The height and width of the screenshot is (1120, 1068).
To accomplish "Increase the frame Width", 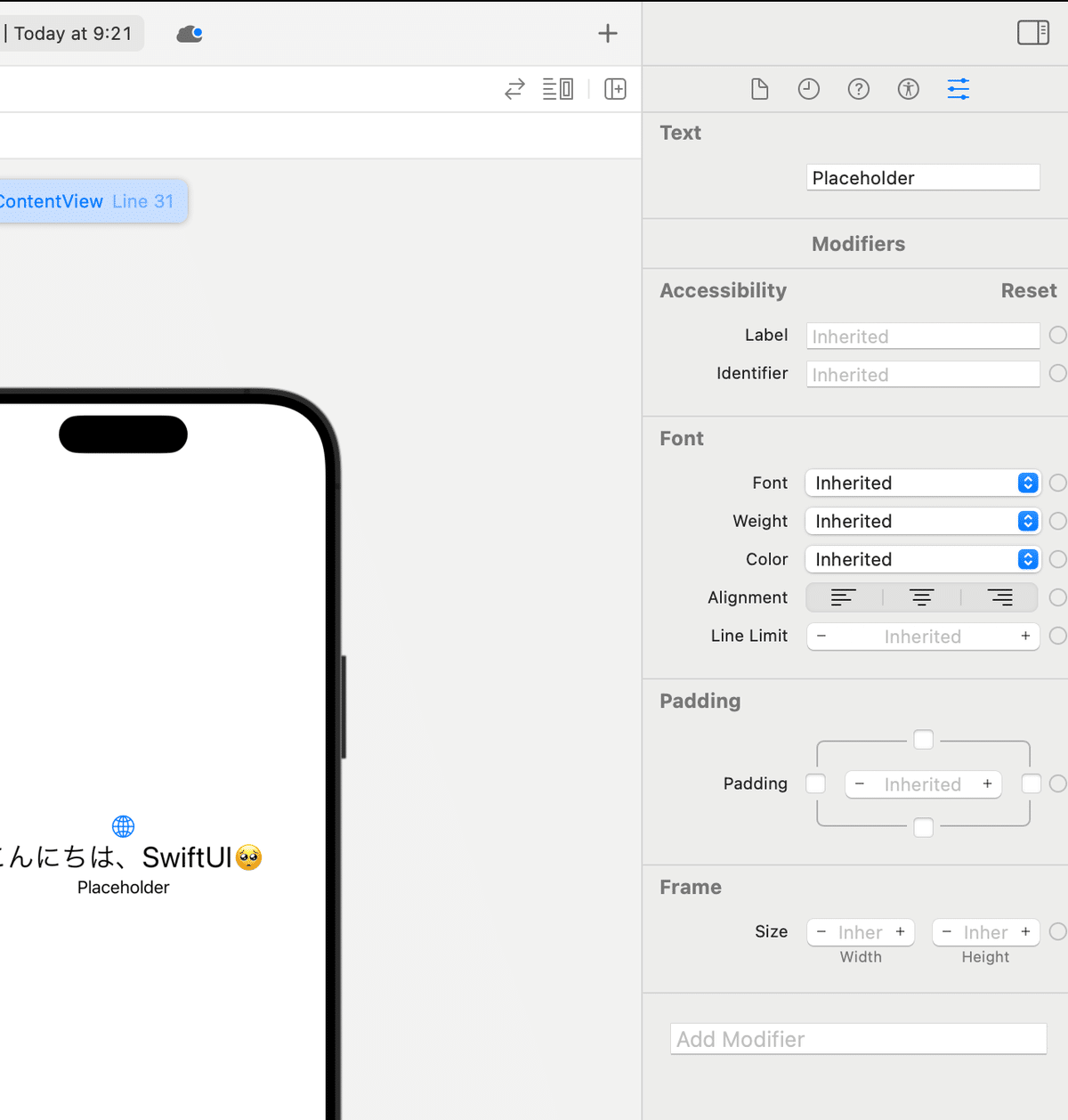I will 900,931.
